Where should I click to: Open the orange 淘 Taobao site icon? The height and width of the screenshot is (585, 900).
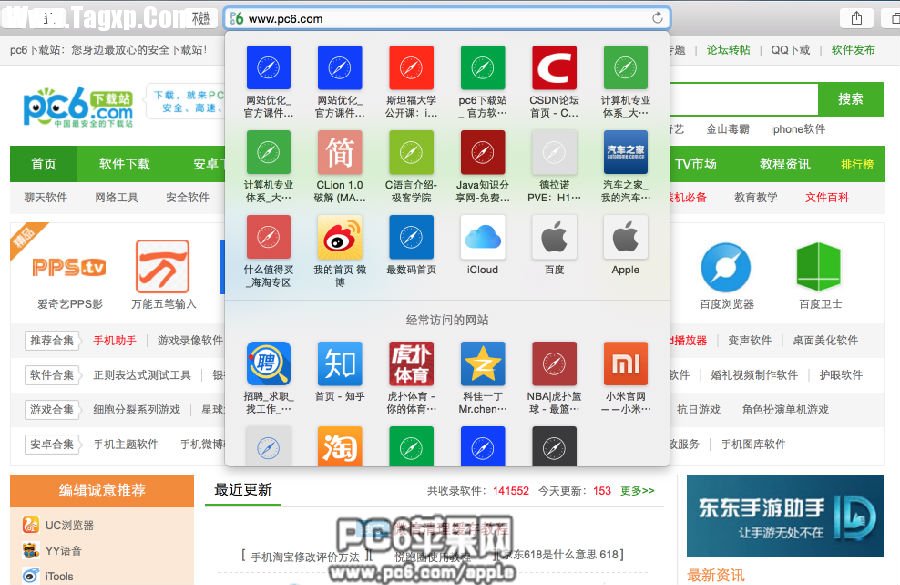click(x=340, y=445)
